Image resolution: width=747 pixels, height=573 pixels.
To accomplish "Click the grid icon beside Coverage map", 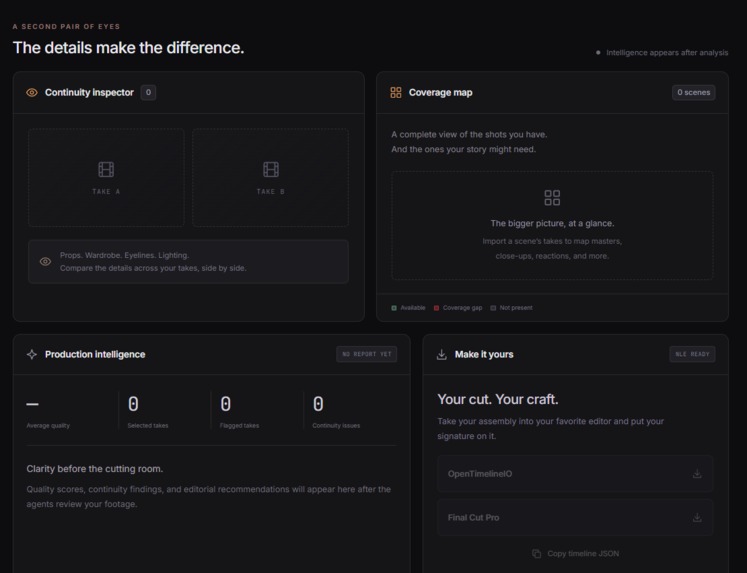I will [396, 92].
